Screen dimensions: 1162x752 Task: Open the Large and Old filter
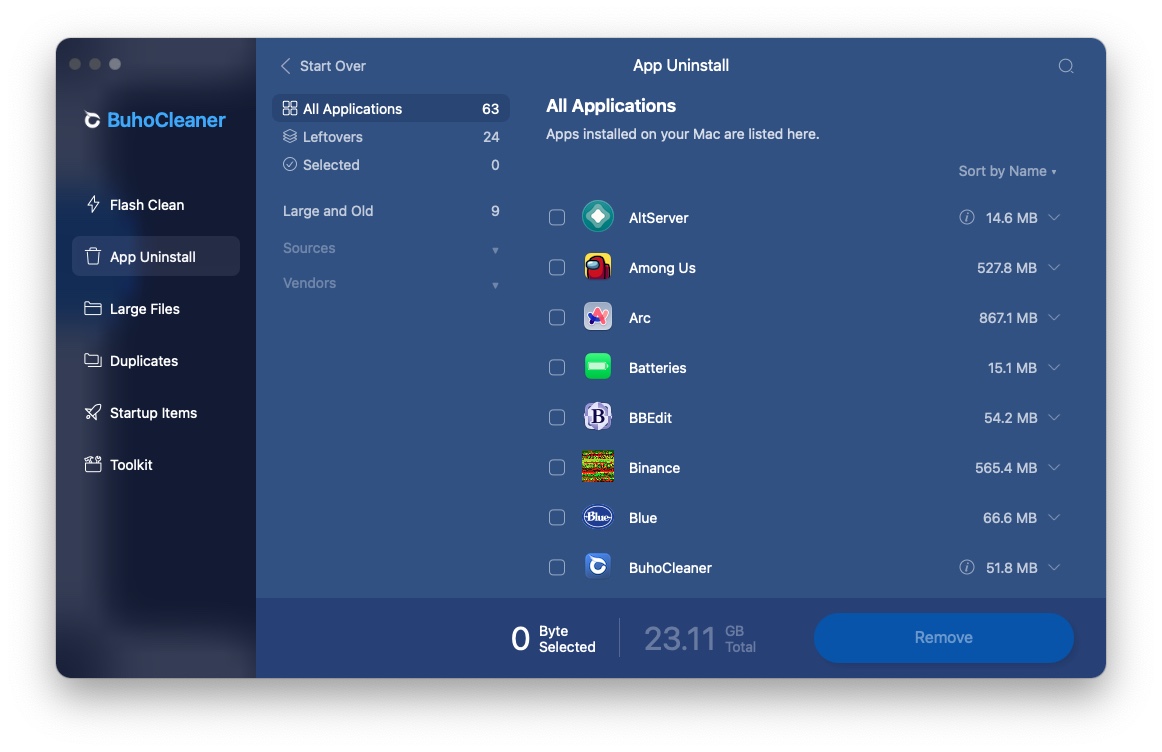coord(391,210)
